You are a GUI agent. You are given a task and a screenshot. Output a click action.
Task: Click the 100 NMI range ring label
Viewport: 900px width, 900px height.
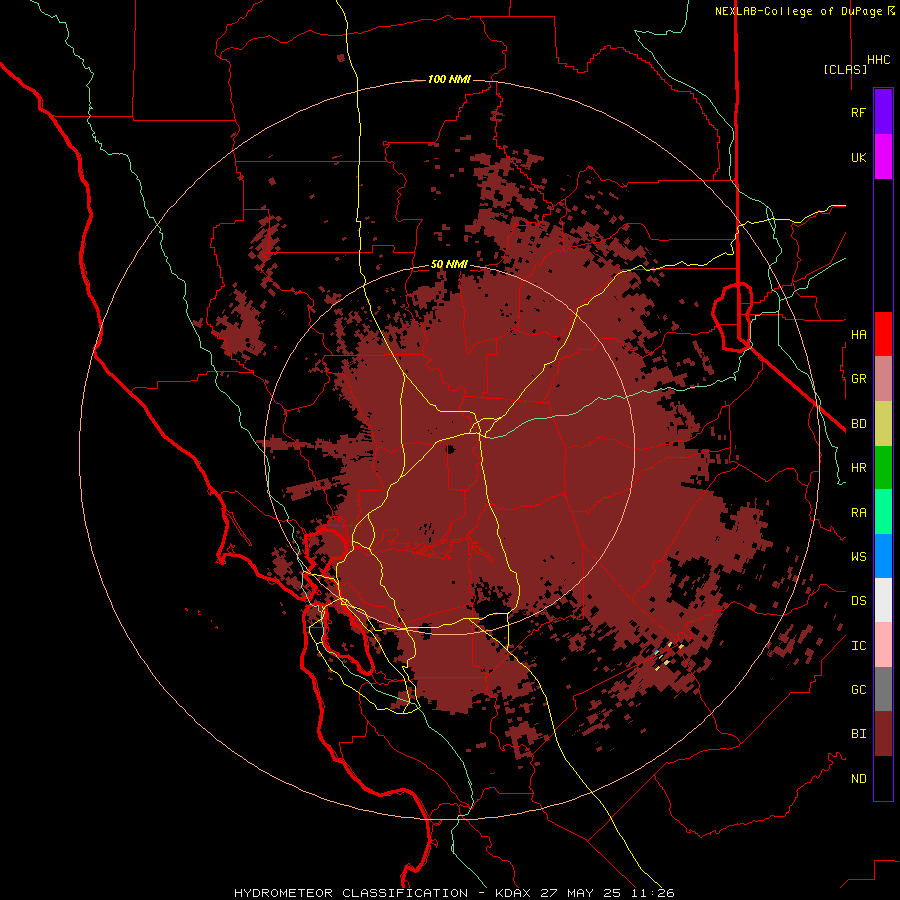(449, 79)
